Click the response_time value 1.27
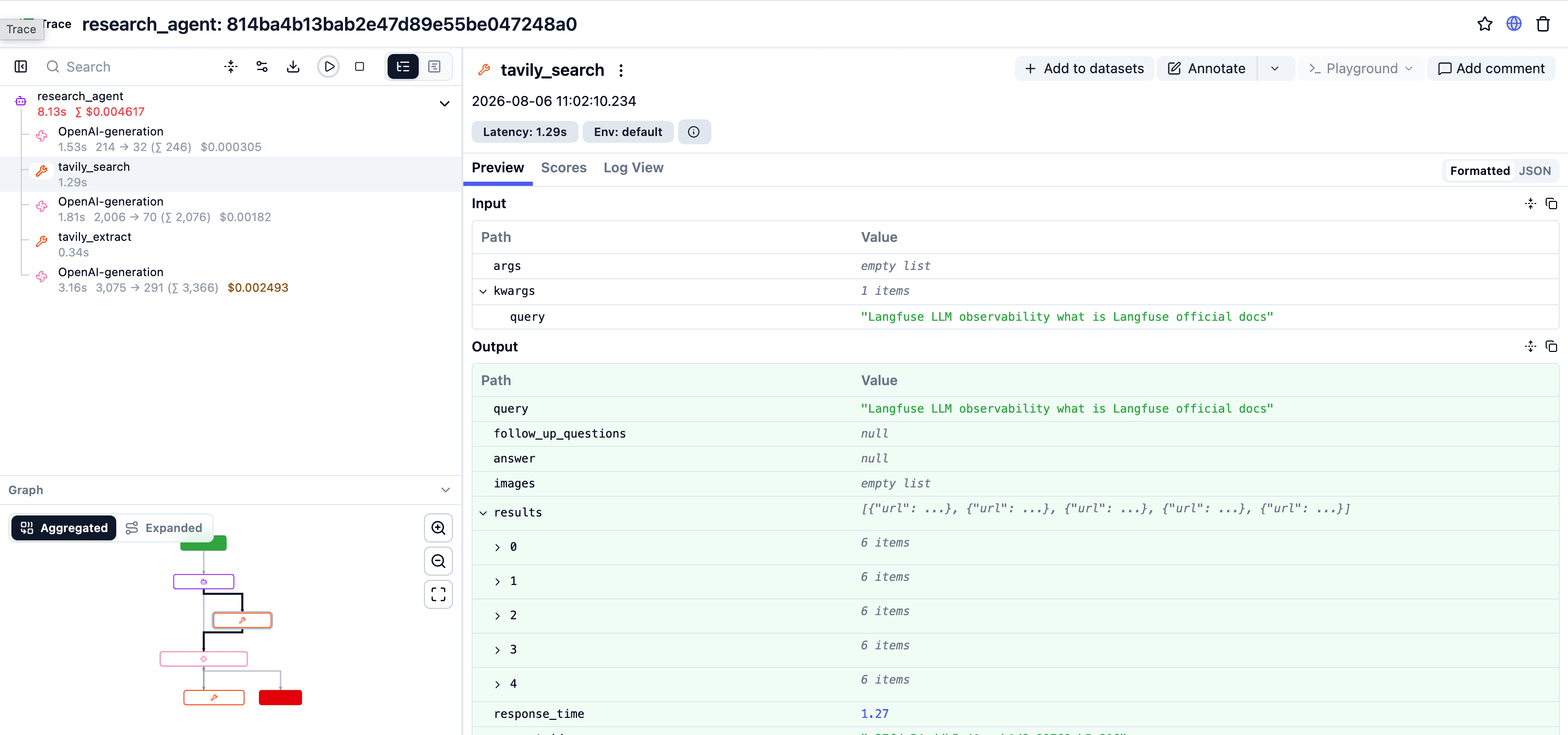This screenshot has height=735, width=1568. (x=875, y=714)
